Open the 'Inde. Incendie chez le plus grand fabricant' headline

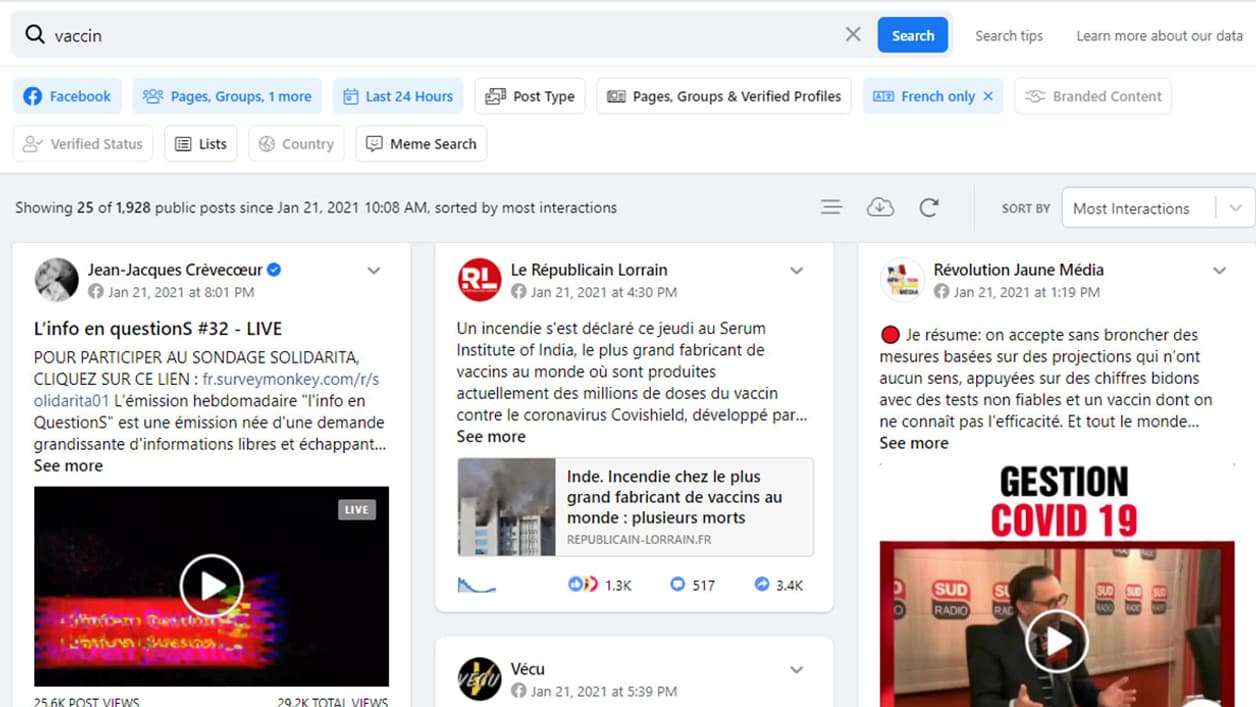(675, 497)
